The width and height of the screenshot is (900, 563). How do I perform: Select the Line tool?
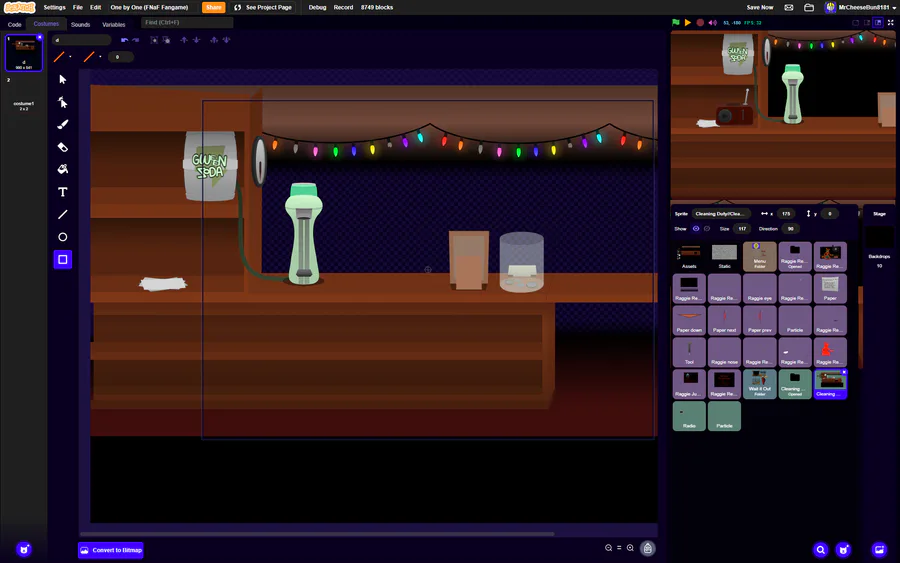[63, 214]
